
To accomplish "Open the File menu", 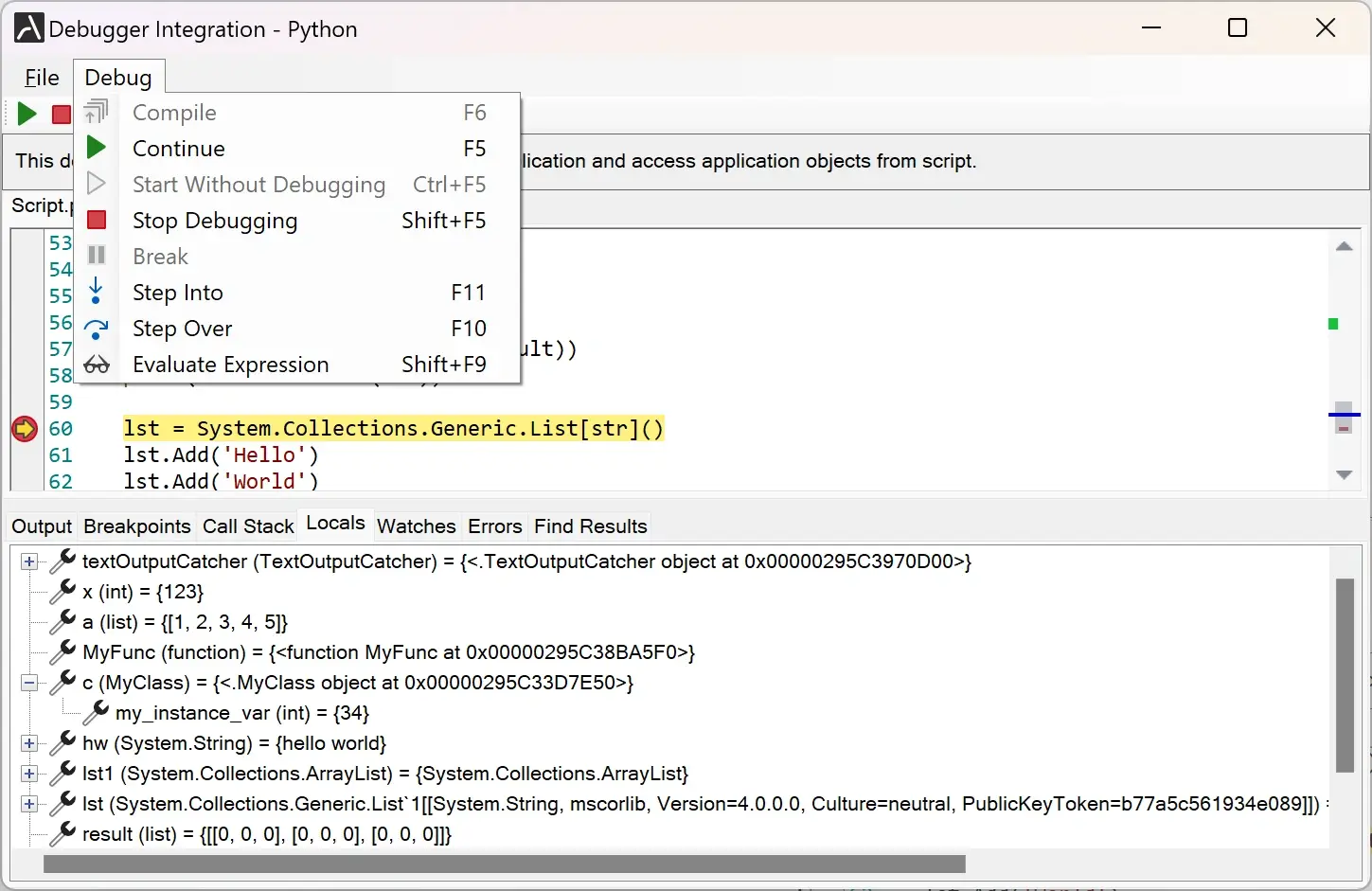I will (41, 77).
